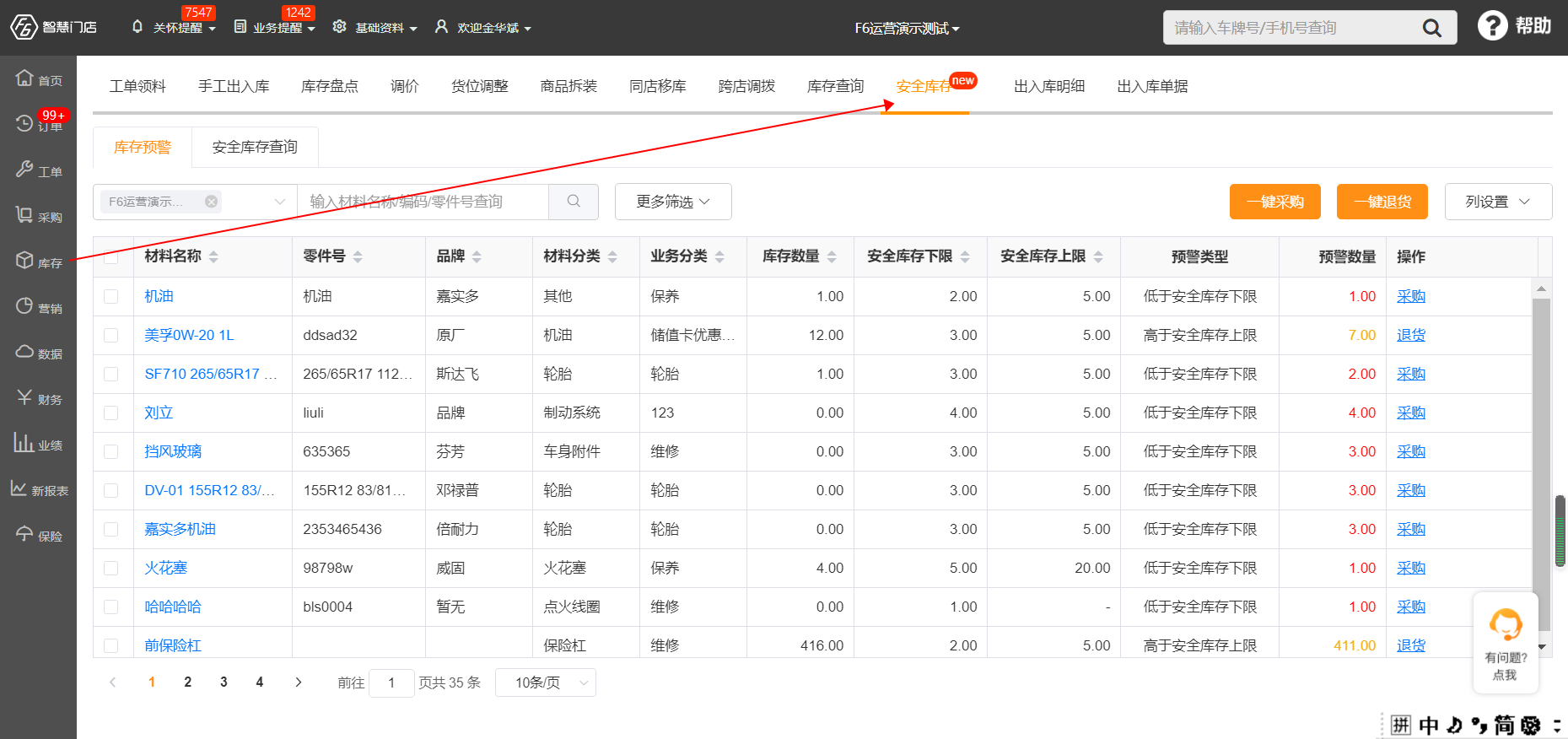Sort by 安全库存下限 column arrows

click(965, 256)
